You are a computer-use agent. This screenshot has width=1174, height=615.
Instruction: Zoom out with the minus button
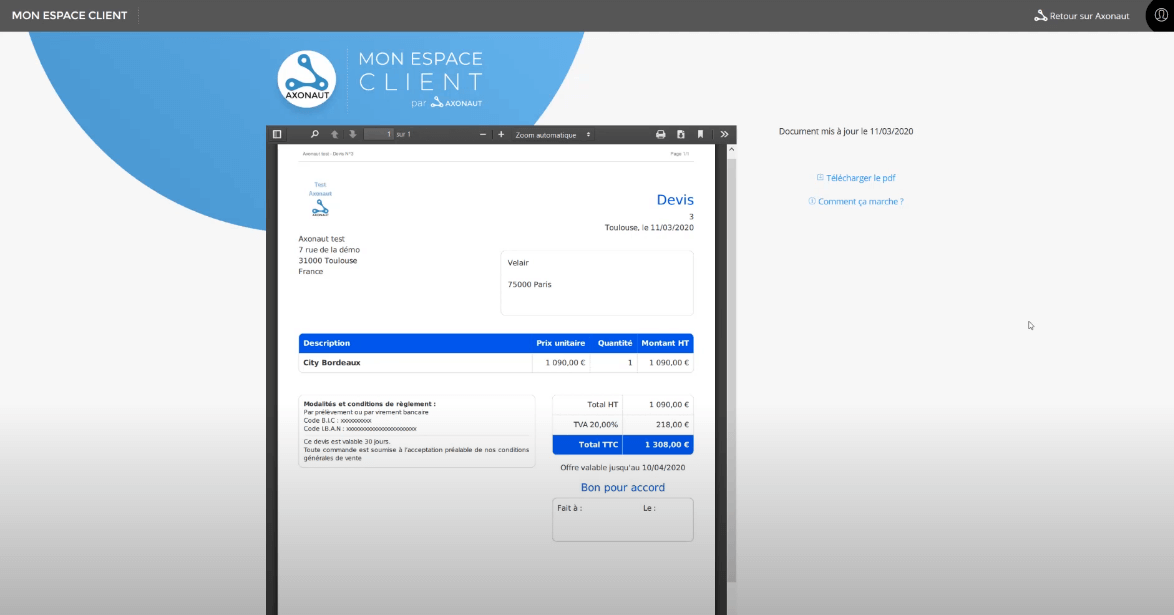(483, 134)
